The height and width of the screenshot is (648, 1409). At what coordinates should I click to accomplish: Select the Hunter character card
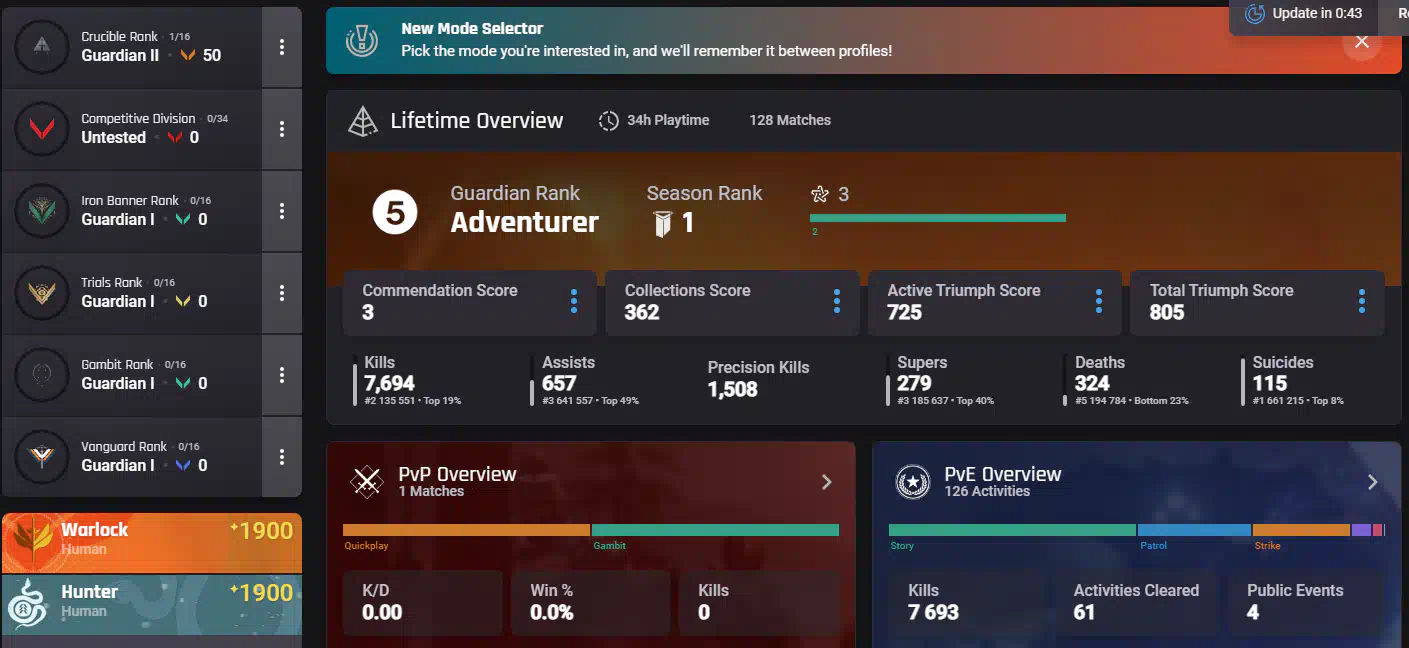tap(152, 605)
